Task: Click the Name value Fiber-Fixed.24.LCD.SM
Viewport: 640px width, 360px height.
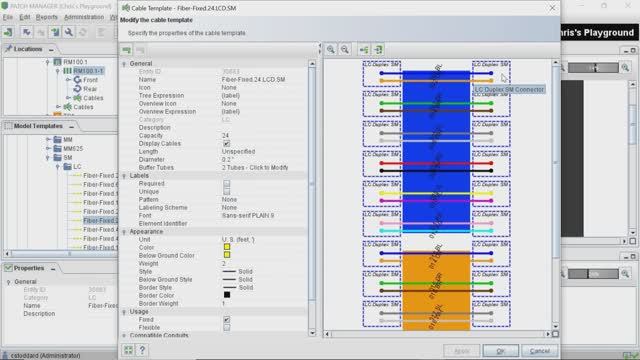Action: click(253, 80)
